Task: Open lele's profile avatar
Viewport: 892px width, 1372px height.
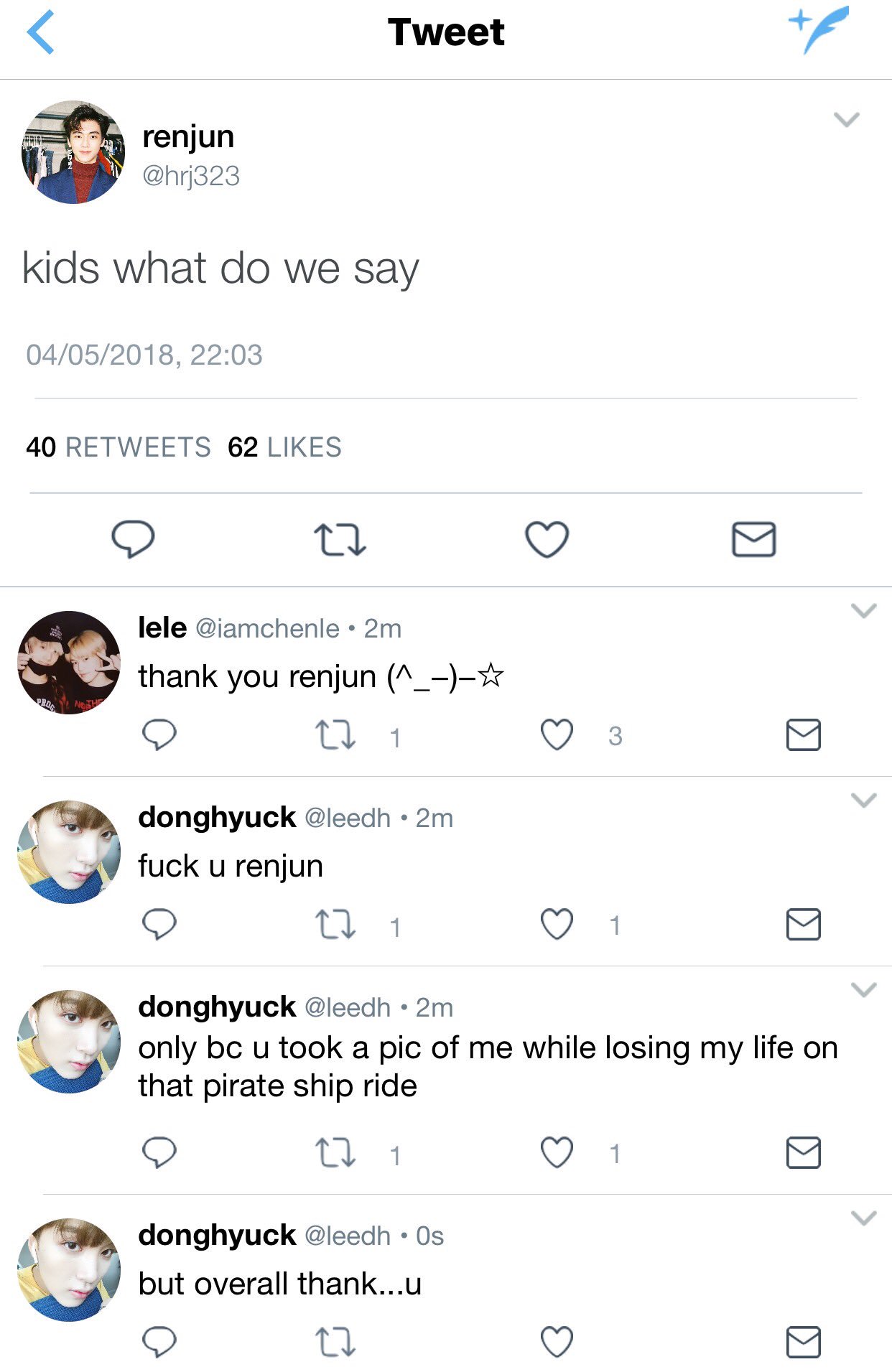Action: point(69,663)
